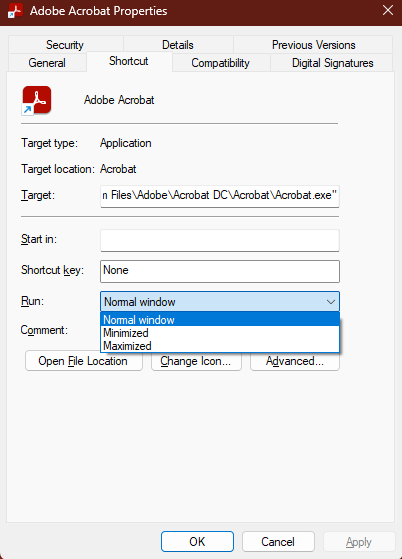The width and height of the screenshot is (402, 559).
Task: Open the Details tab
Action: pyautogui.click(x=178, y=45)
